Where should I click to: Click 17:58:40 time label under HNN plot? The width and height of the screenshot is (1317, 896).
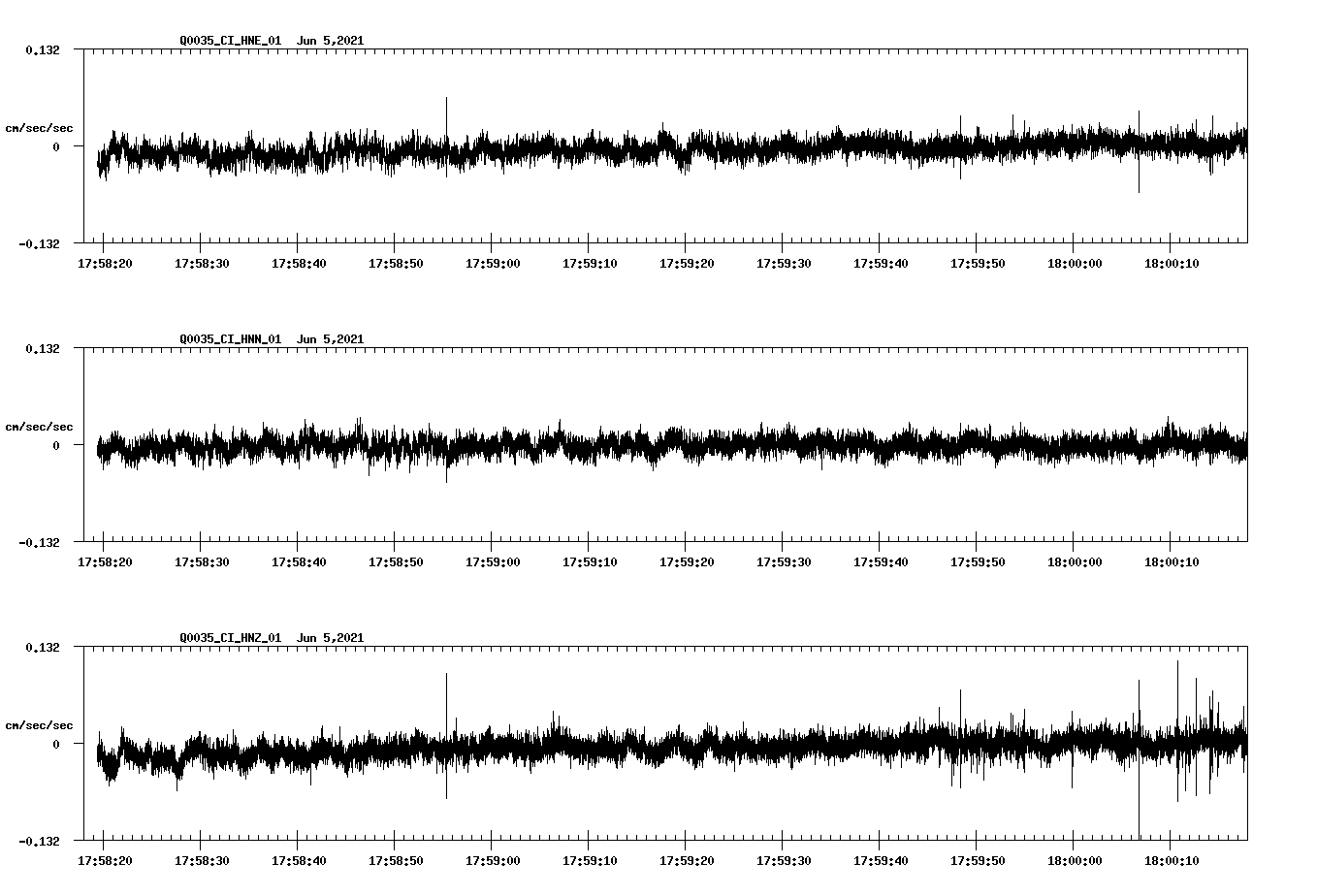299,561
